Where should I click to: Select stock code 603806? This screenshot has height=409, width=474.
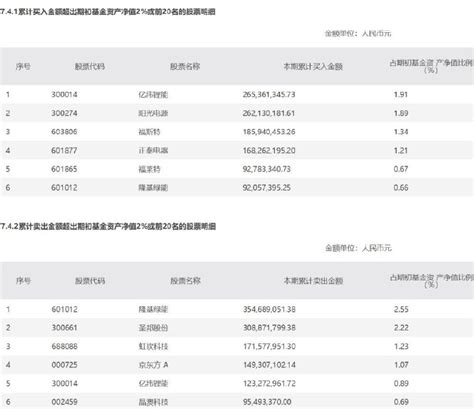pyautogui.click(x=64, y=132)
